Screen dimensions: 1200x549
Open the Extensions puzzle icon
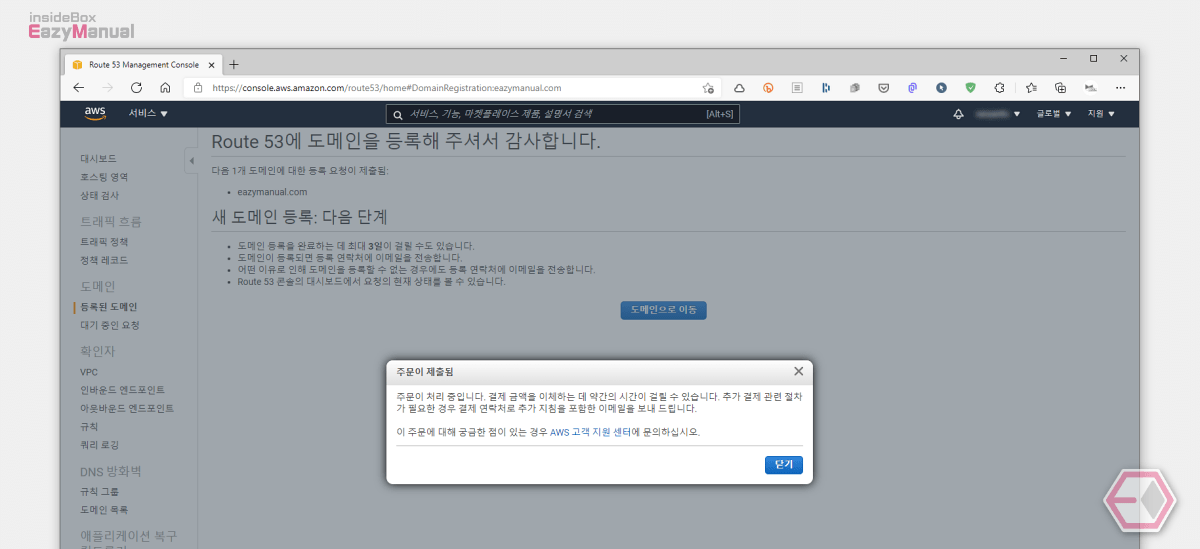click(999, 88)
